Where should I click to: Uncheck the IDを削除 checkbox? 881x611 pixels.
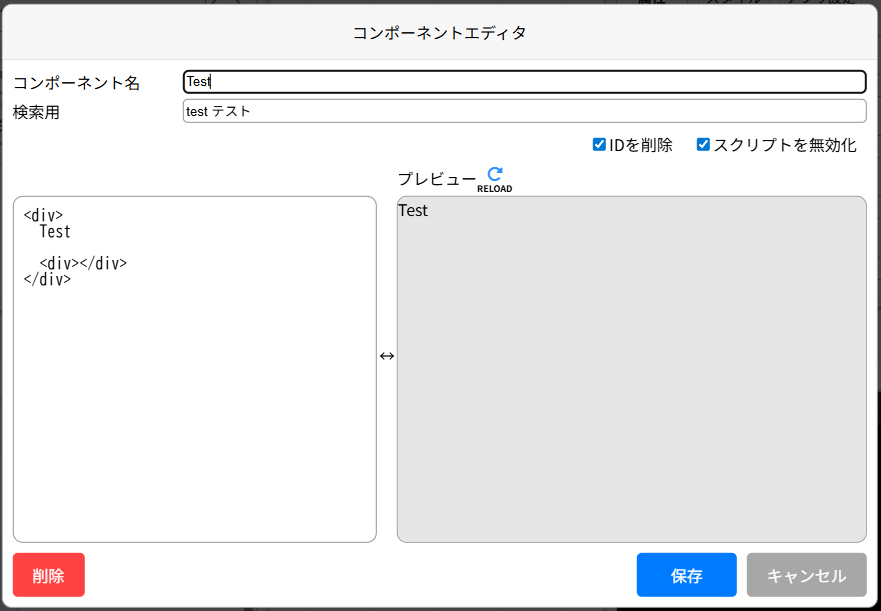599,144
